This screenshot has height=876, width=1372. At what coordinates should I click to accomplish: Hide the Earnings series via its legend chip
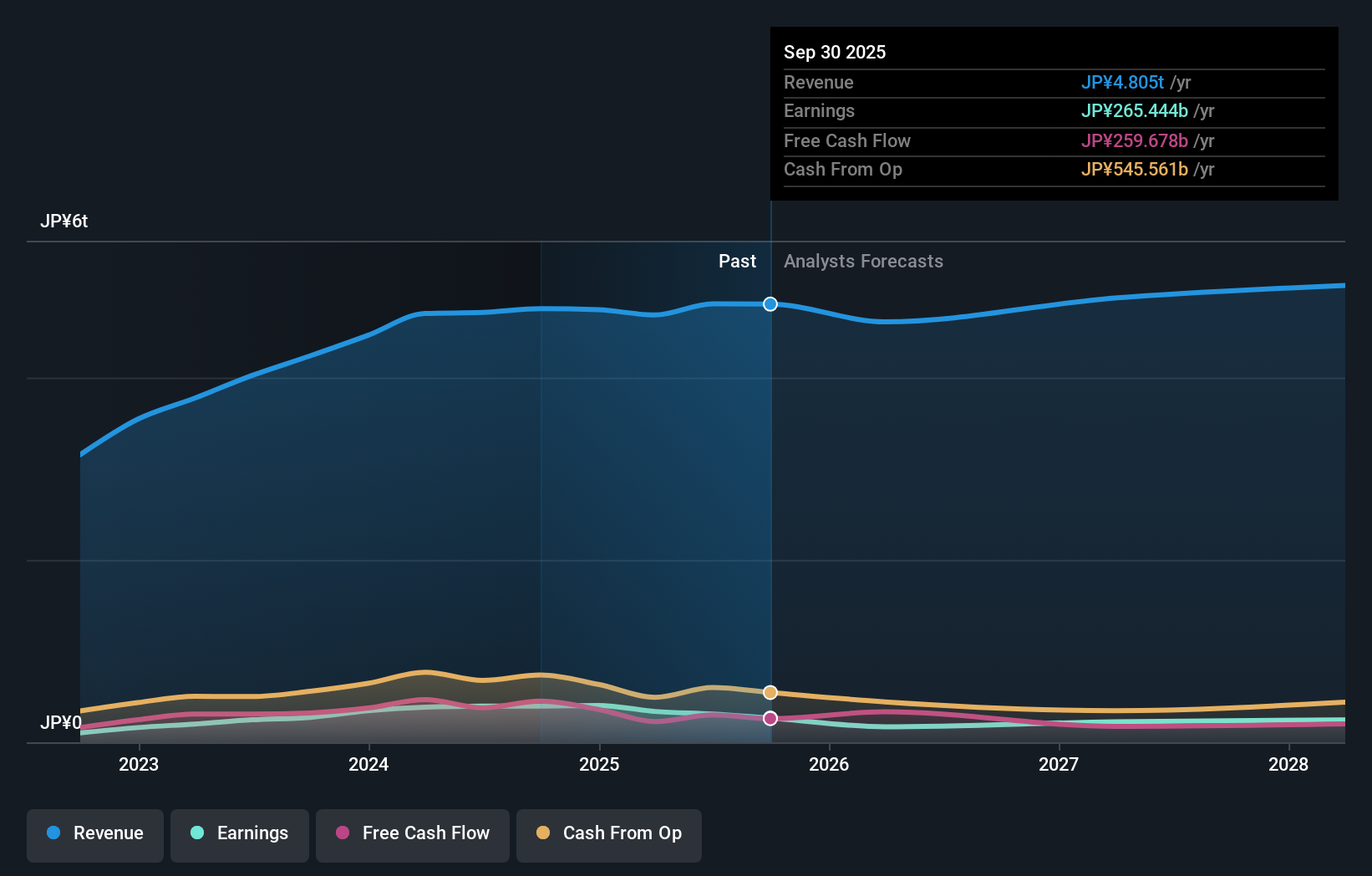click(240, 835)
